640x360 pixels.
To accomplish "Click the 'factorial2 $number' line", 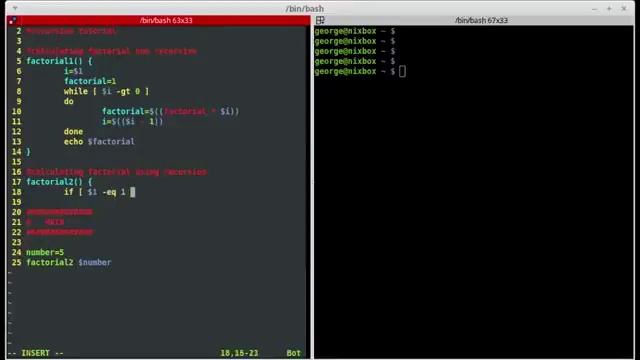I will point(69,262).
